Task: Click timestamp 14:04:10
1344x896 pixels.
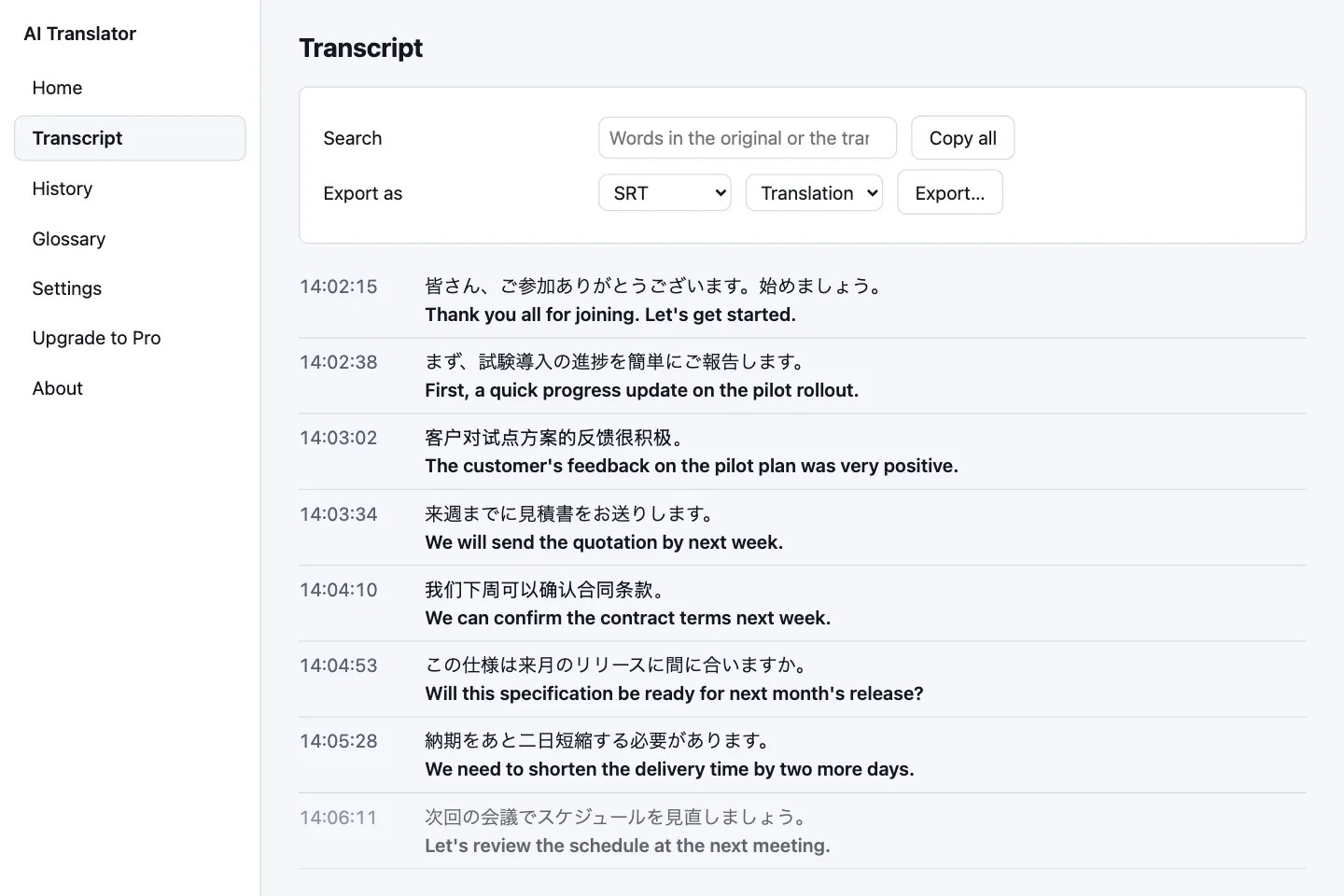Action: click(x=339, y=590)
